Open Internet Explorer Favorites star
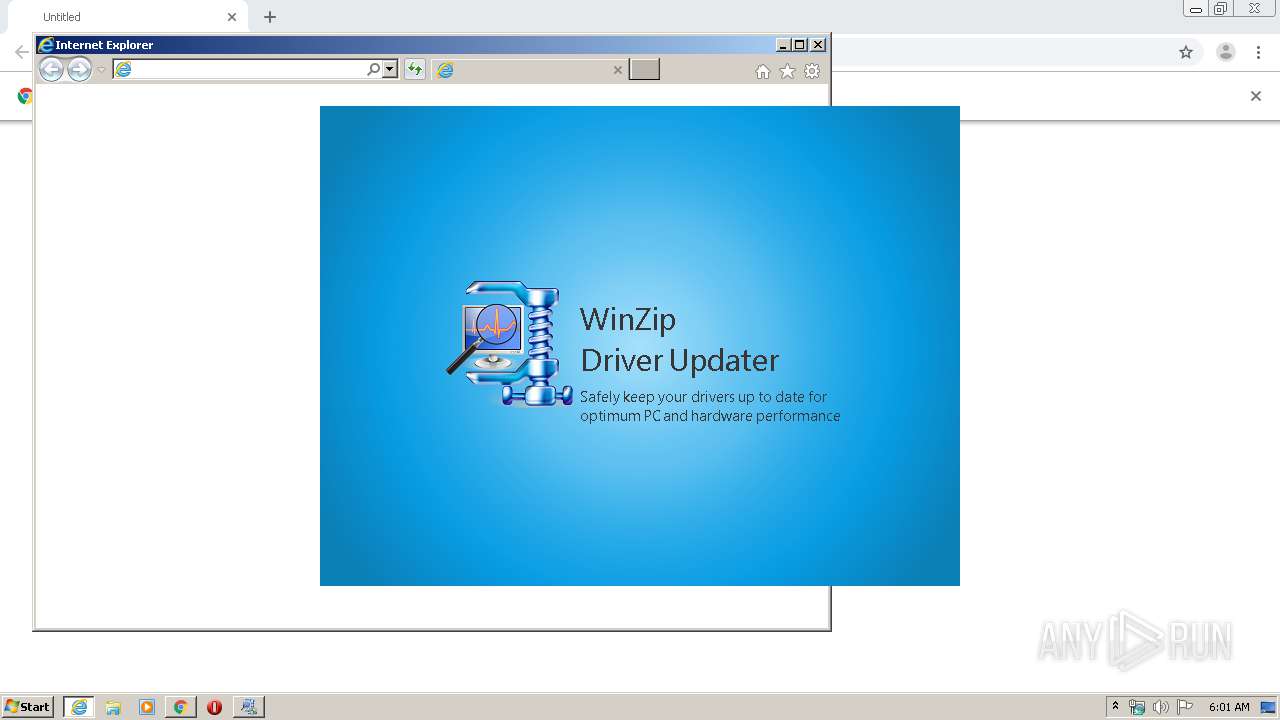1280x720 pixels. [x=787, y=71]
